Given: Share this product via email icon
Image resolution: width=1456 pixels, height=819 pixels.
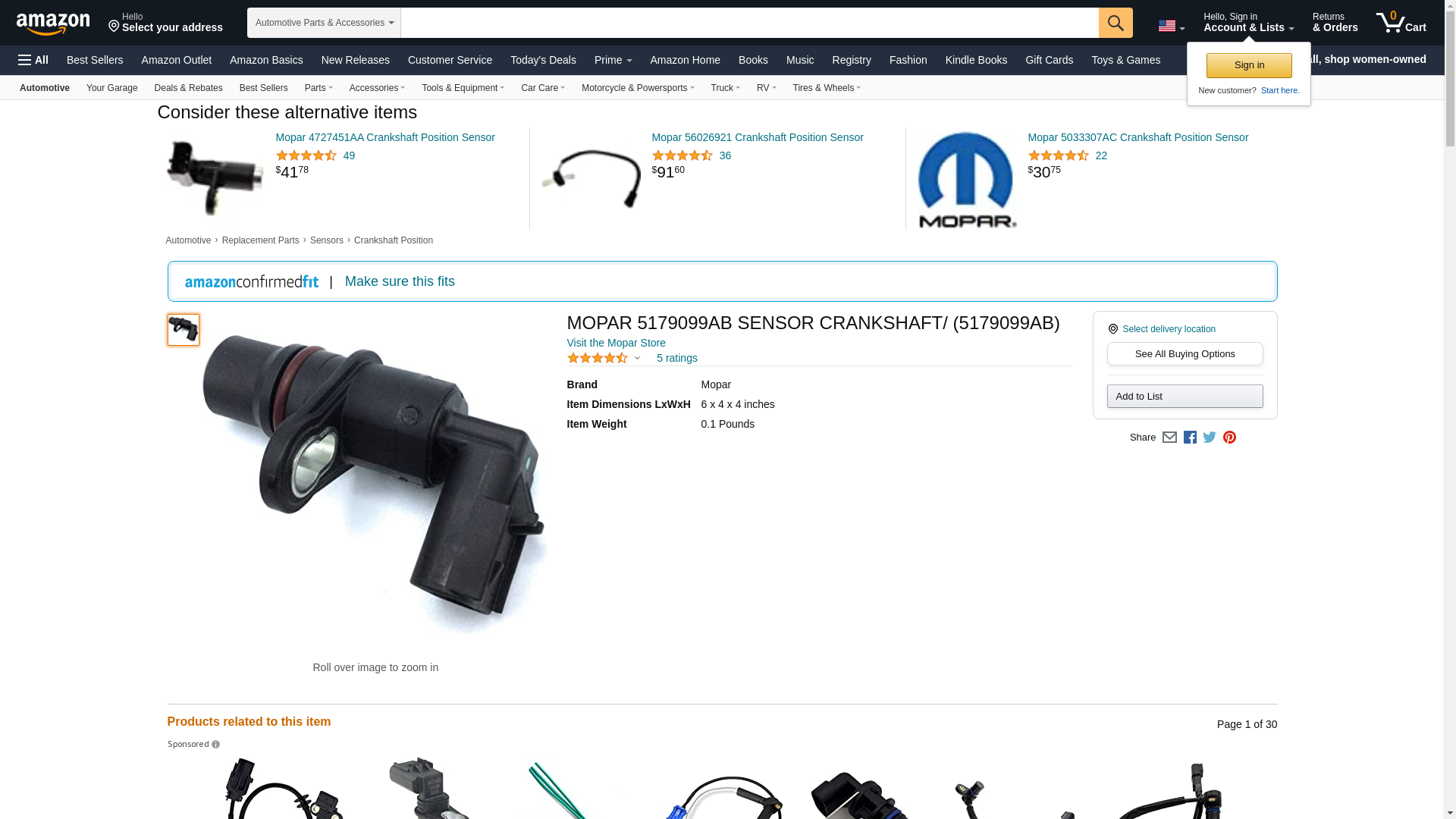Looking at the screenshot, I should pyautogui.click(x=1169, y=438).
